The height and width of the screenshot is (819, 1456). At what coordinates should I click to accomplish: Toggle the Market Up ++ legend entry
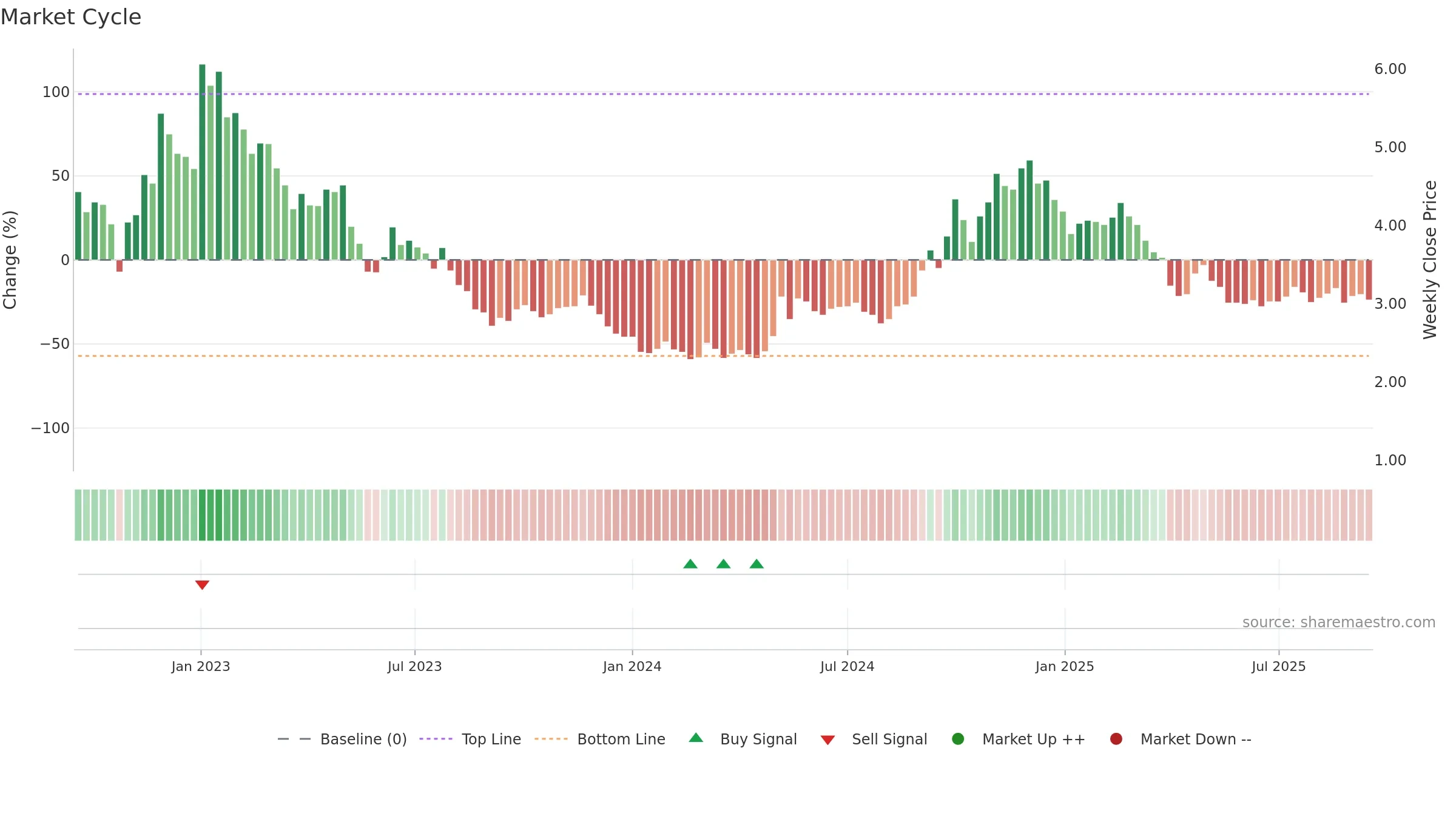[x=1019, y=739]
